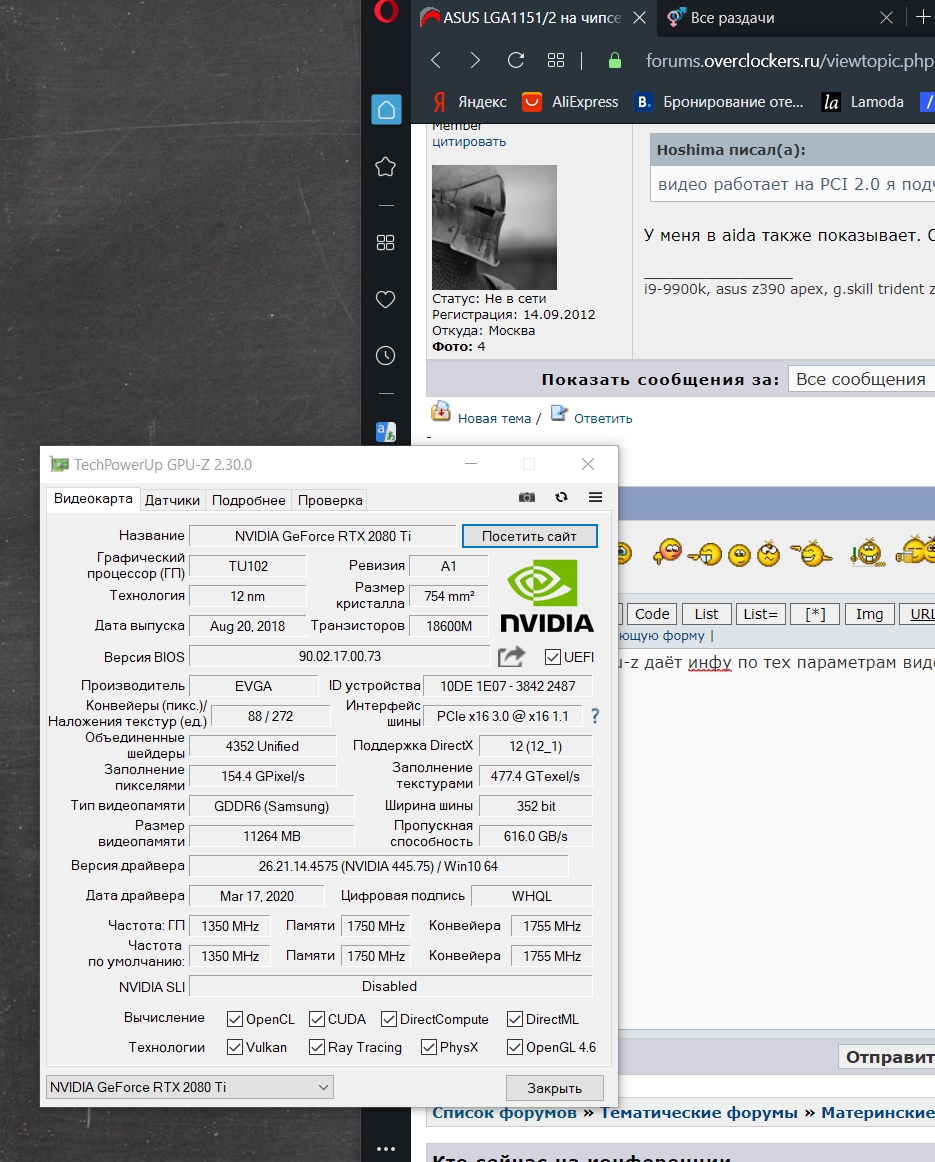Select the 'Все раздачи' browser tab
Image resolution: width=935 pixels, height=1162 pixels.
780,17
